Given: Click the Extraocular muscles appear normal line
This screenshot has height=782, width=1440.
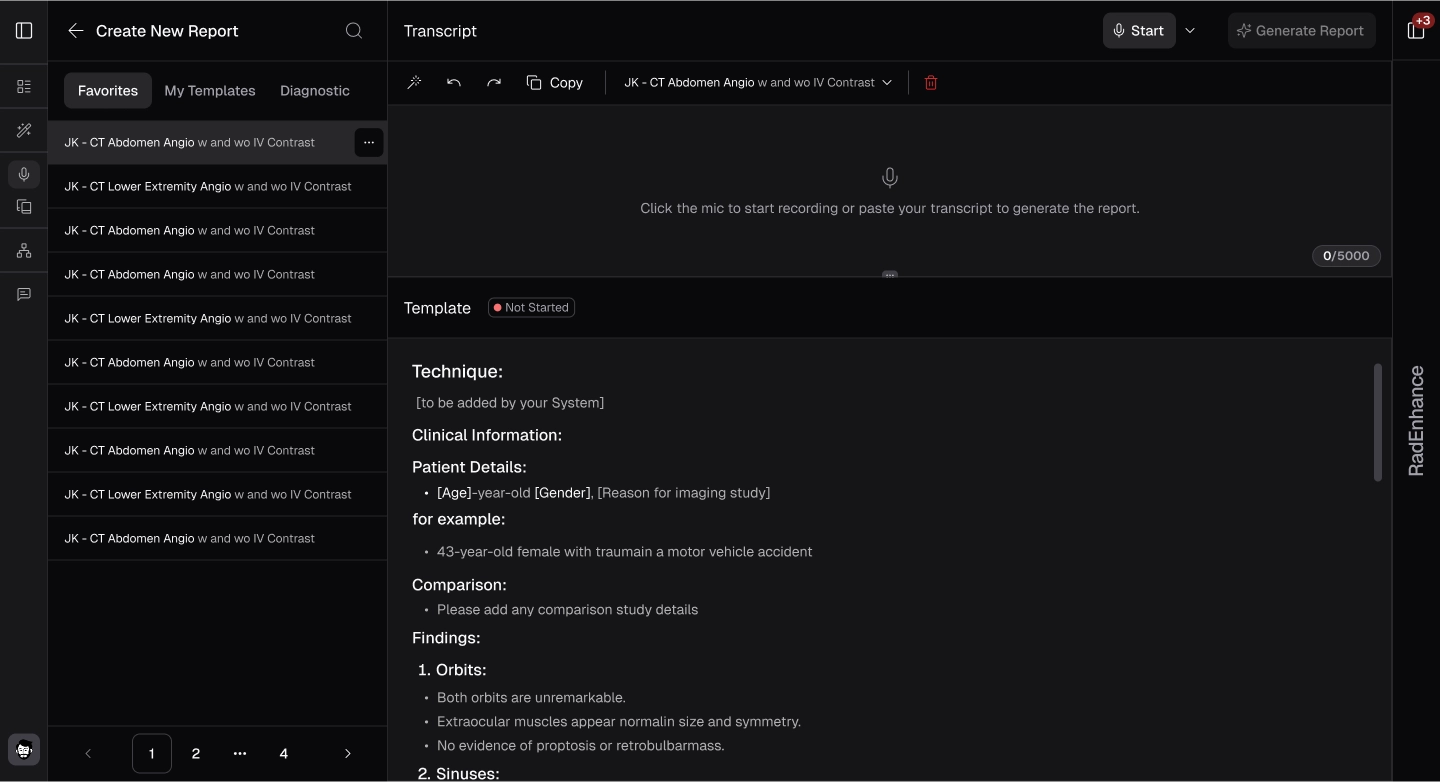Looking at the screenshot, I should [619, 722].
